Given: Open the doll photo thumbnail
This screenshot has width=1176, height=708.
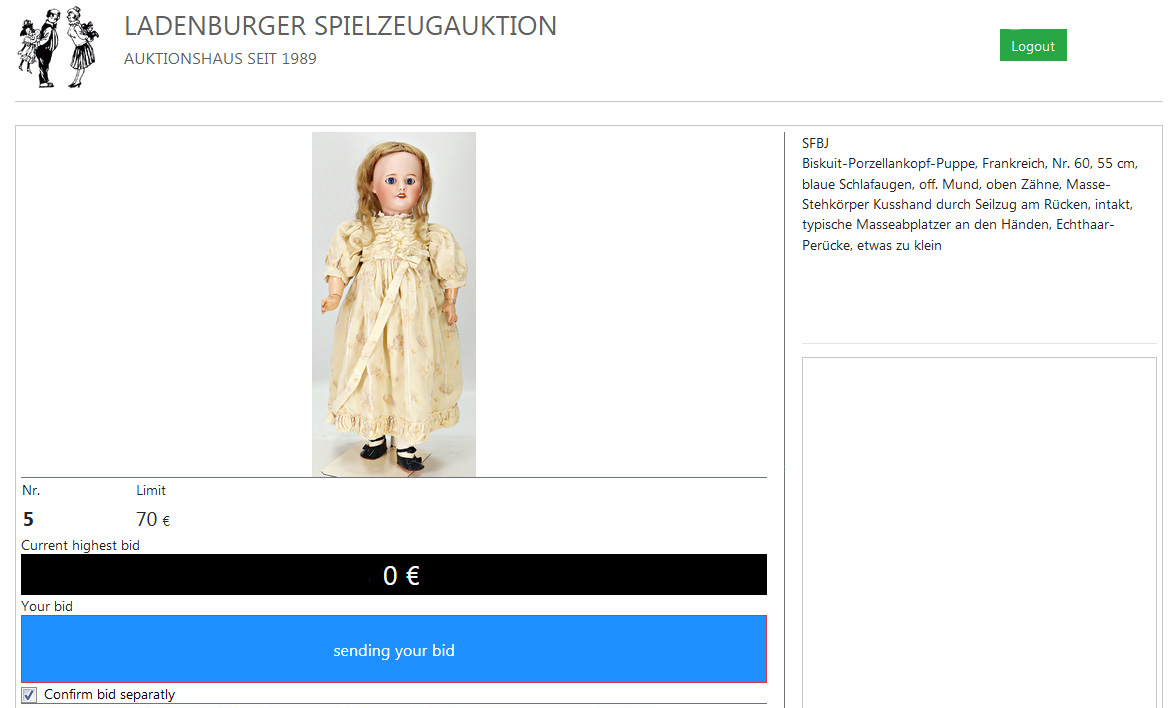Looking at the screenshot, I should [x=394, y=304].
